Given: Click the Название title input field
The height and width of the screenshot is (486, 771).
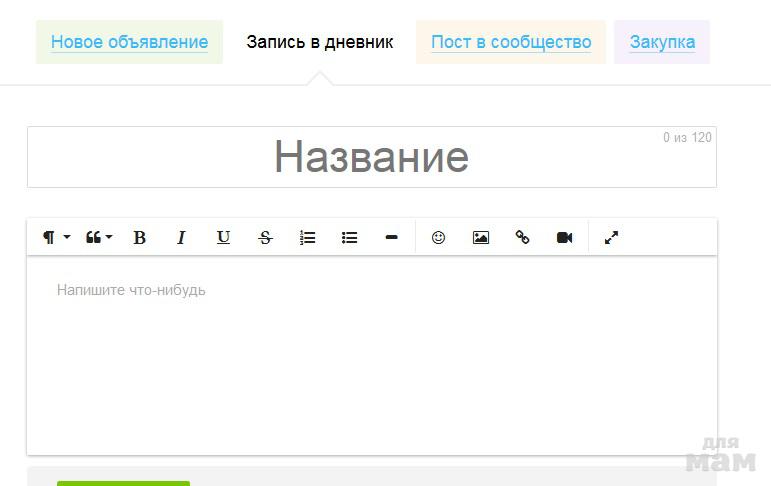Looking at the screenshot, I should click(x=371, y=157).
